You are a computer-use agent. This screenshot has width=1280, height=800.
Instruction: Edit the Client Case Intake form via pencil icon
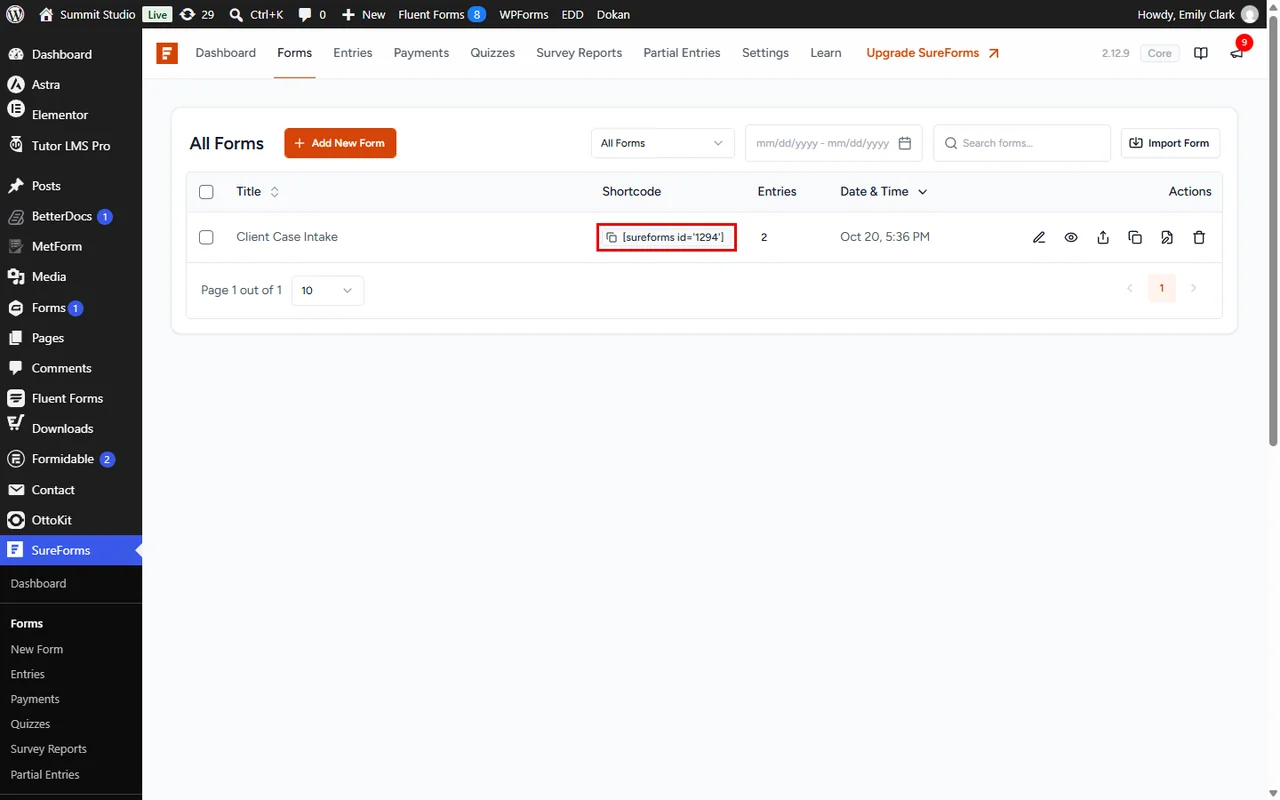pos(1039,237)
